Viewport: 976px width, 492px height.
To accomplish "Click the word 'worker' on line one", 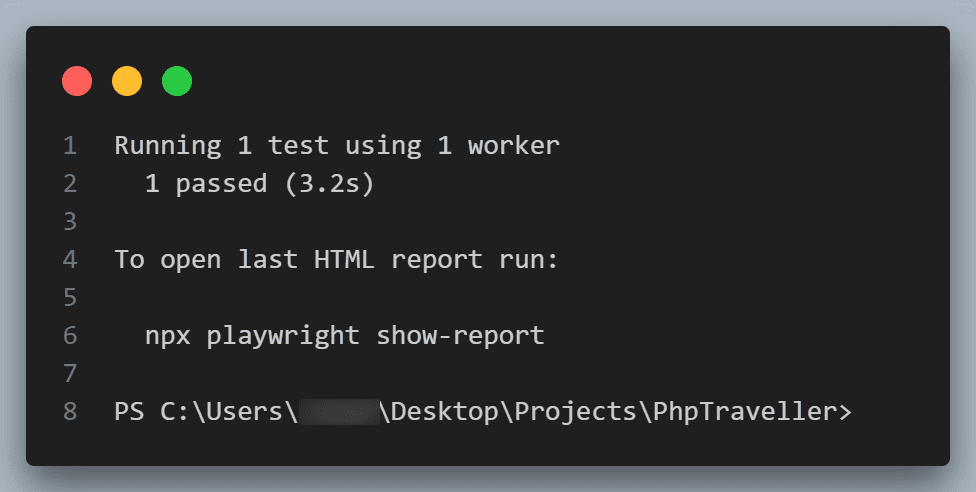I will (x=514, y=146).
